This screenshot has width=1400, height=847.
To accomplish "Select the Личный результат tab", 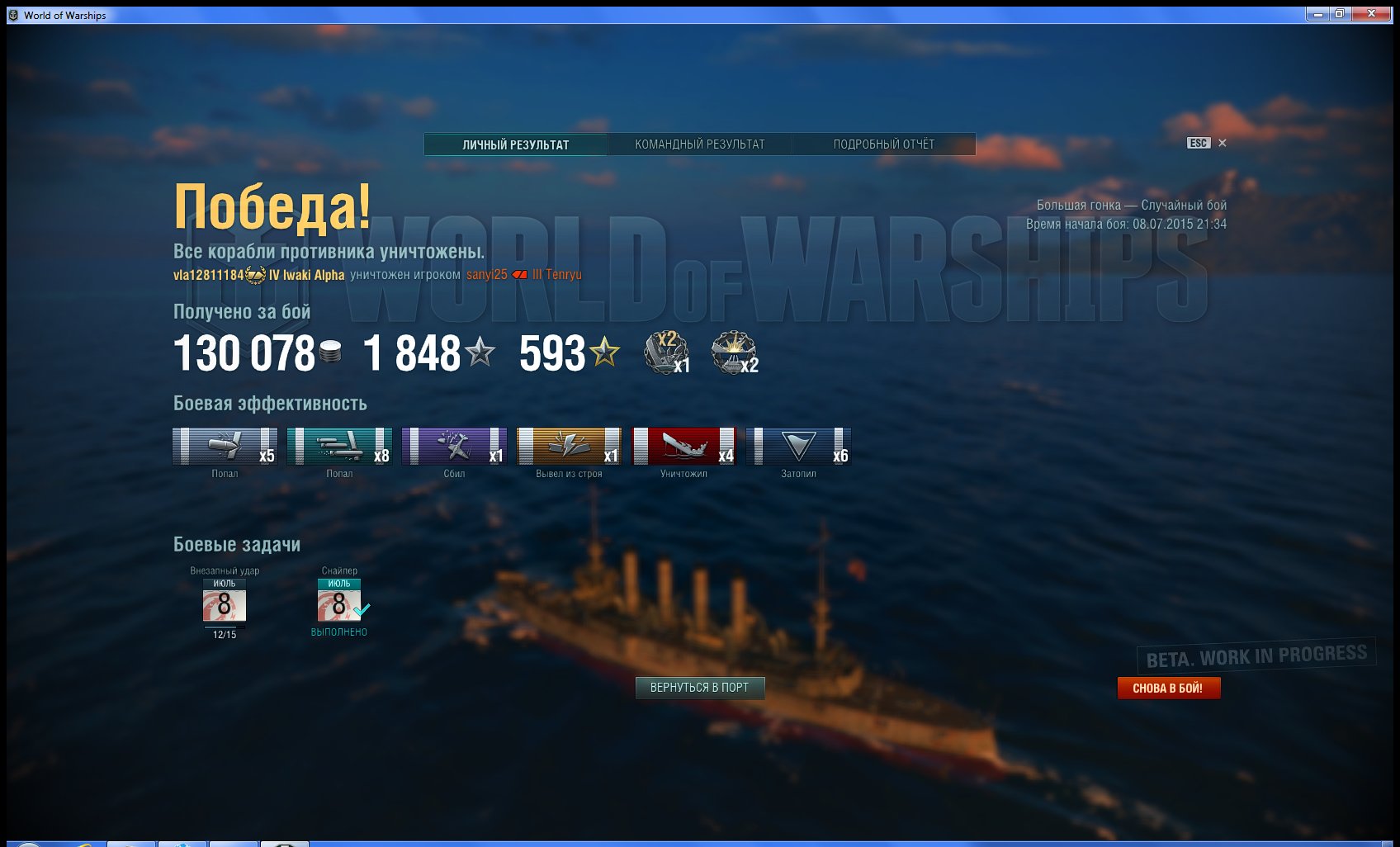I will (516, 144).
